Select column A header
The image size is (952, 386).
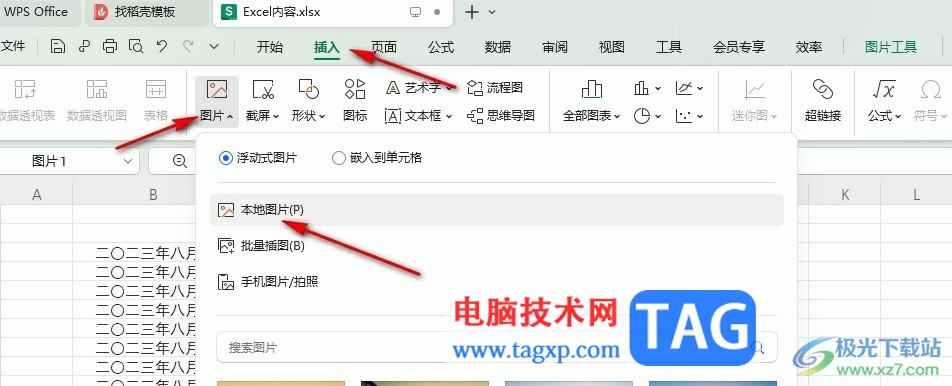pyautogui.click(x=36, y=194)
